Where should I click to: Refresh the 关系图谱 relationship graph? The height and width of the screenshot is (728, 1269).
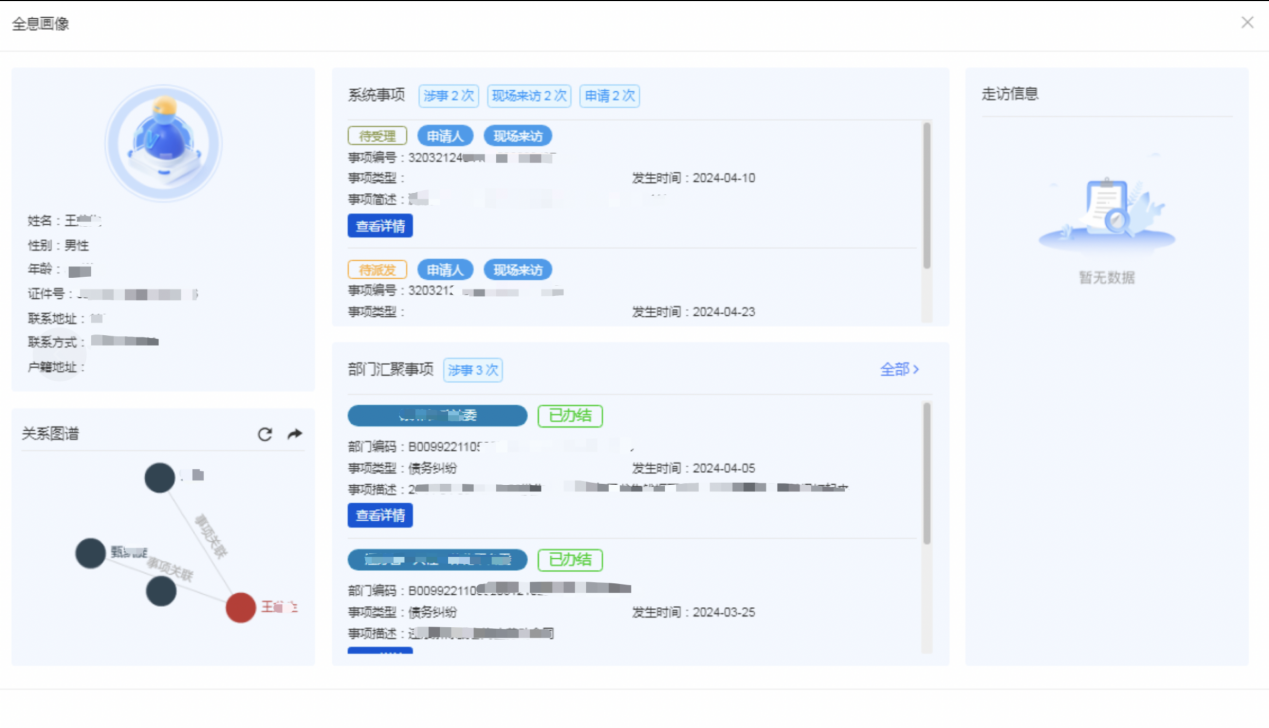click(x=265, y=434)
